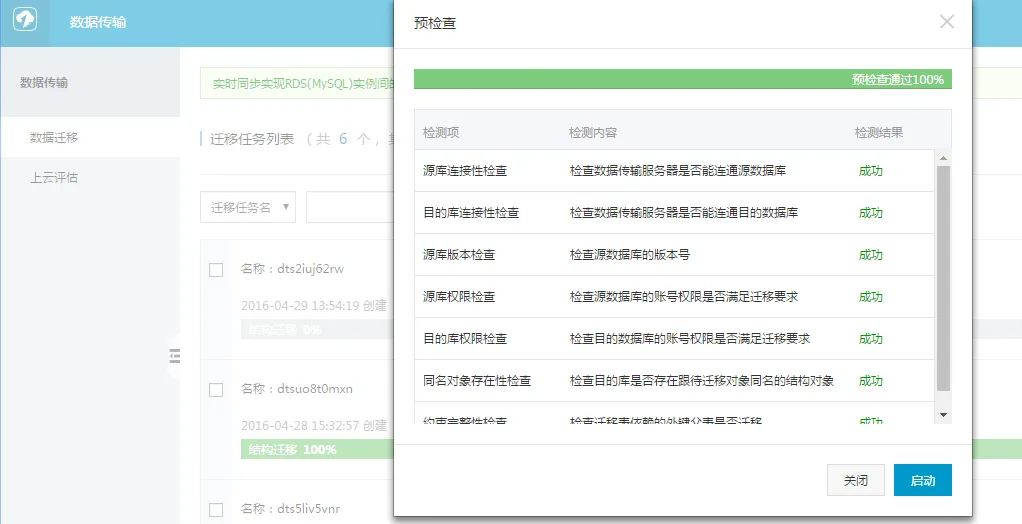Image resolution: width=1022 pixels, height=524 pixels.
Task: Open the 上云评估 sidebar item
Action: coord(90,177)
